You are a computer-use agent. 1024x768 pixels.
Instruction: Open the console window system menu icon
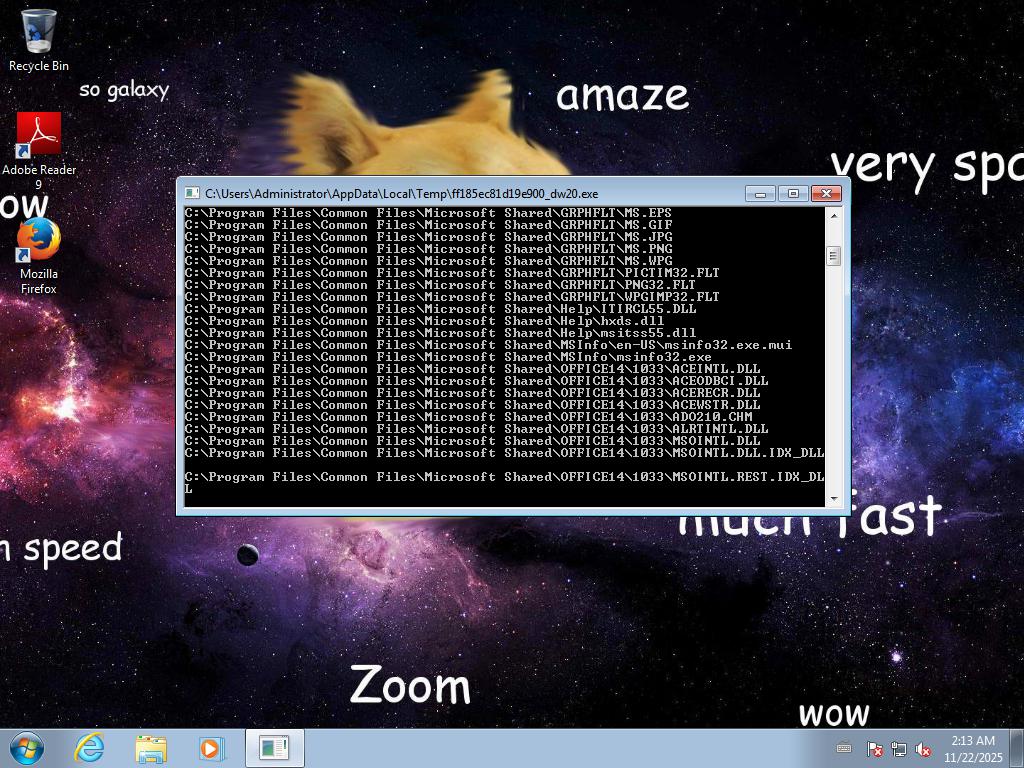coord(192,194)
